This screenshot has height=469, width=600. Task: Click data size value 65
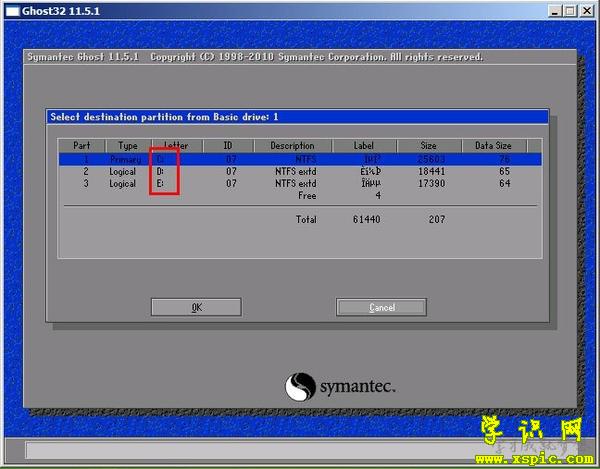[x=504, y=171]
